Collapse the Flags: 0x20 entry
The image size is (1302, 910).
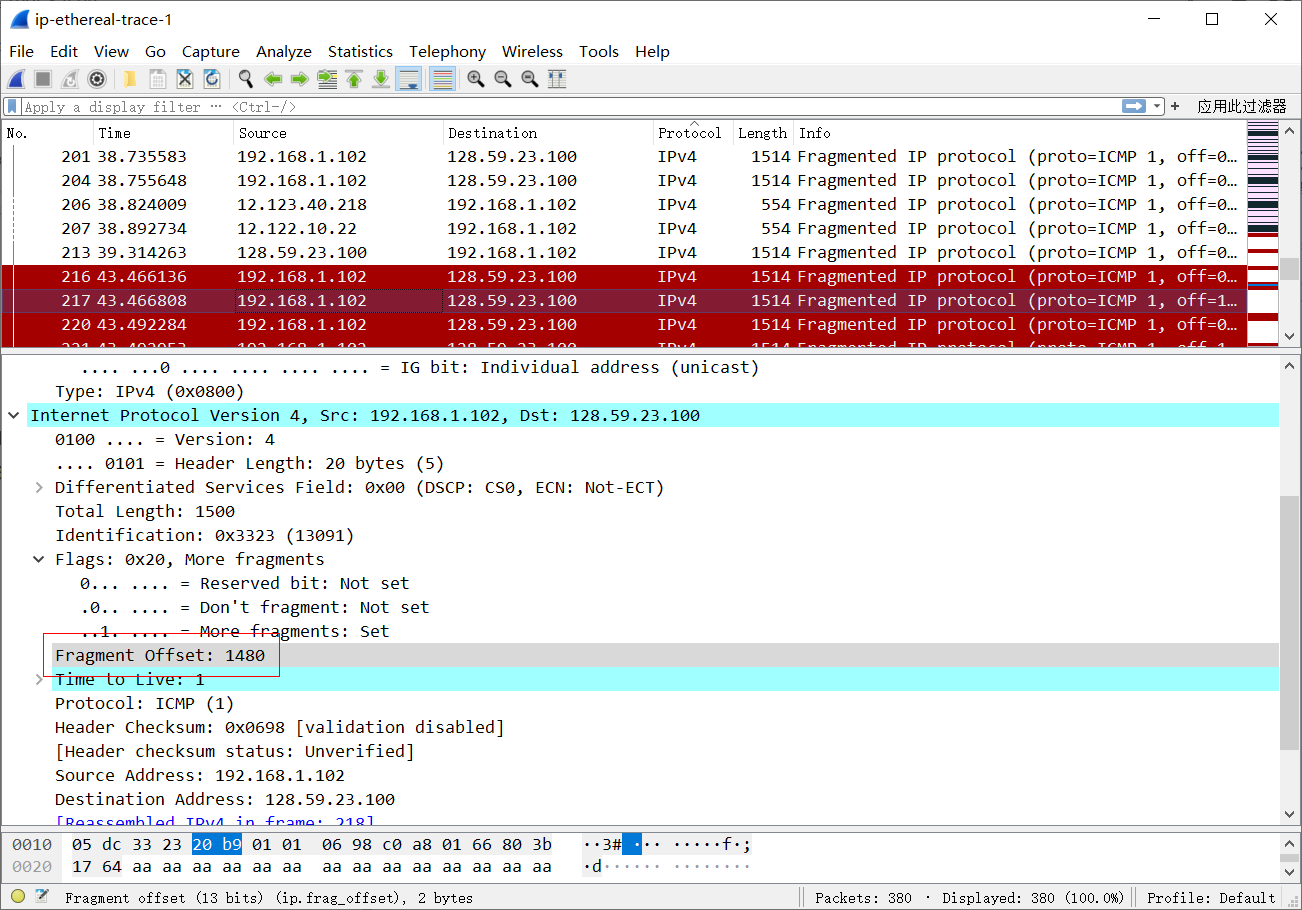pyautogui.click(x=39, y=559)
